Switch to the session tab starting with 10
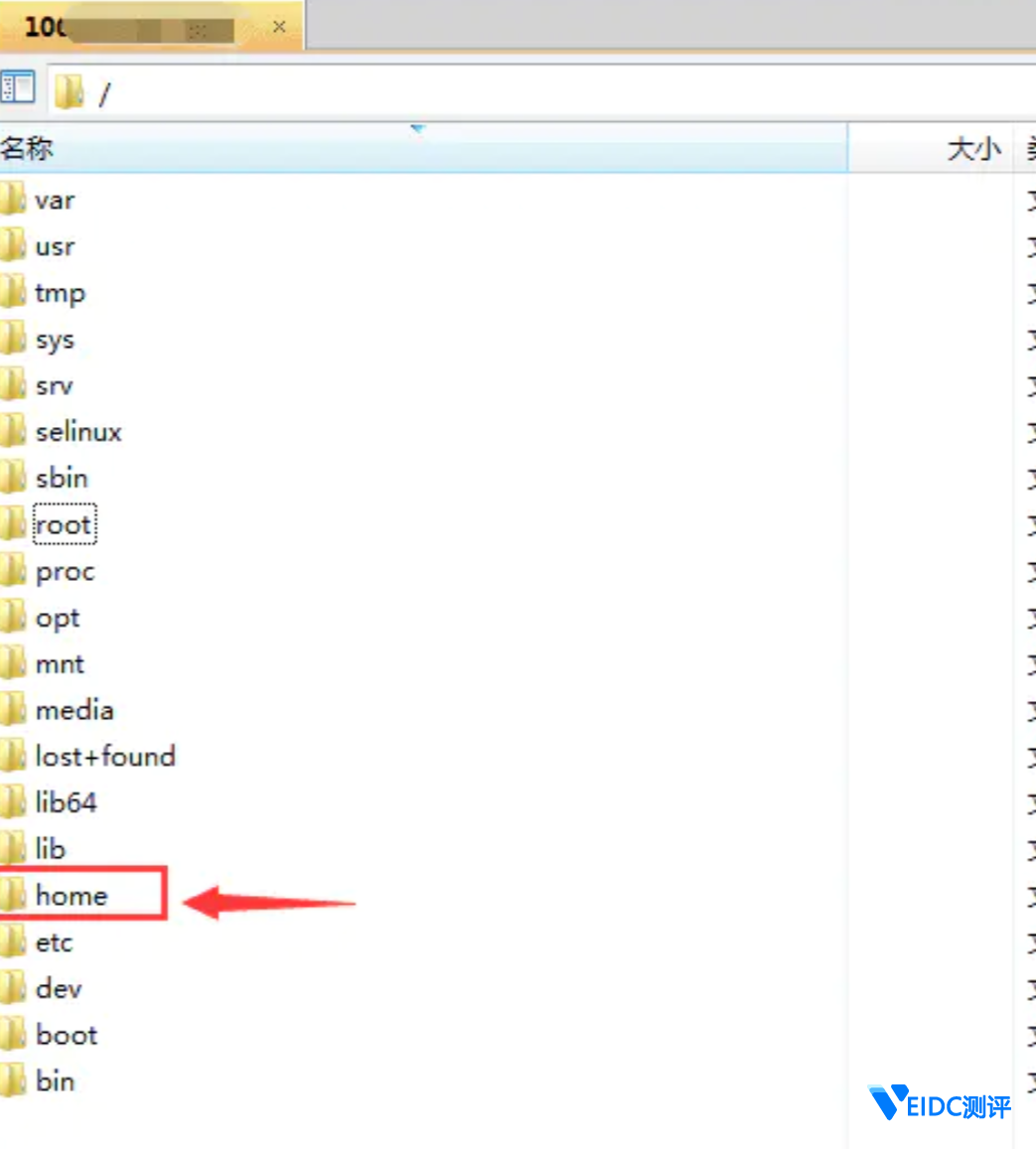The width and height of the screenshot is (1036, 1149). tap(129, 27)
